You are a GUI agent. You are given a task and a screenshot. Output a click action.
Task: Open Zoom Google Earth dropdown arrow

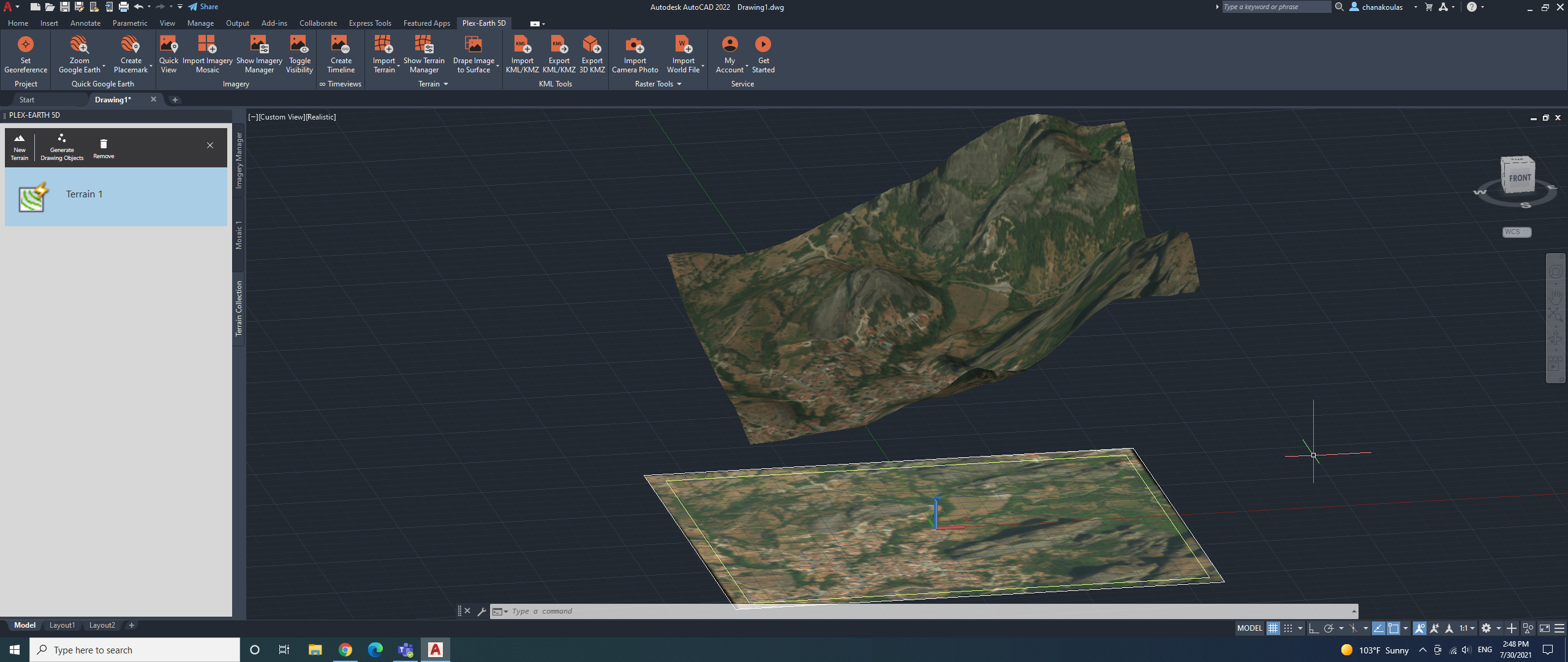(x=104, y=66)
